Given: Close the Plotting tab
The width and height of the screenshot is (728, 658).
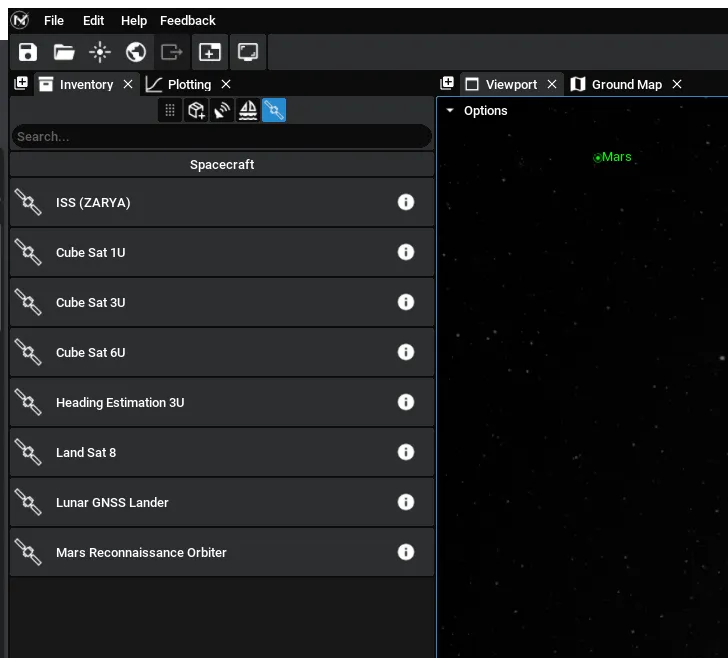Looking at the screenshot, I should tap(226, 85).
